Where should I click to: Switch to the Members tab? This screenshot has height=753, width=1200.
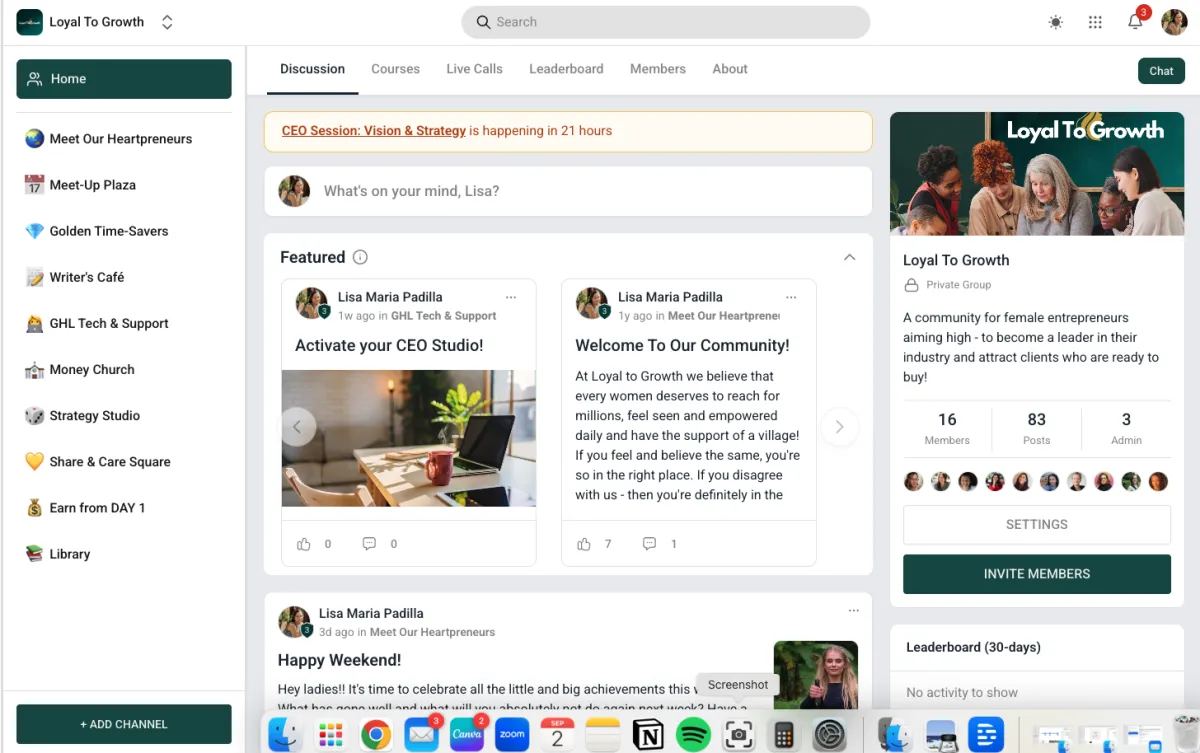658,69
